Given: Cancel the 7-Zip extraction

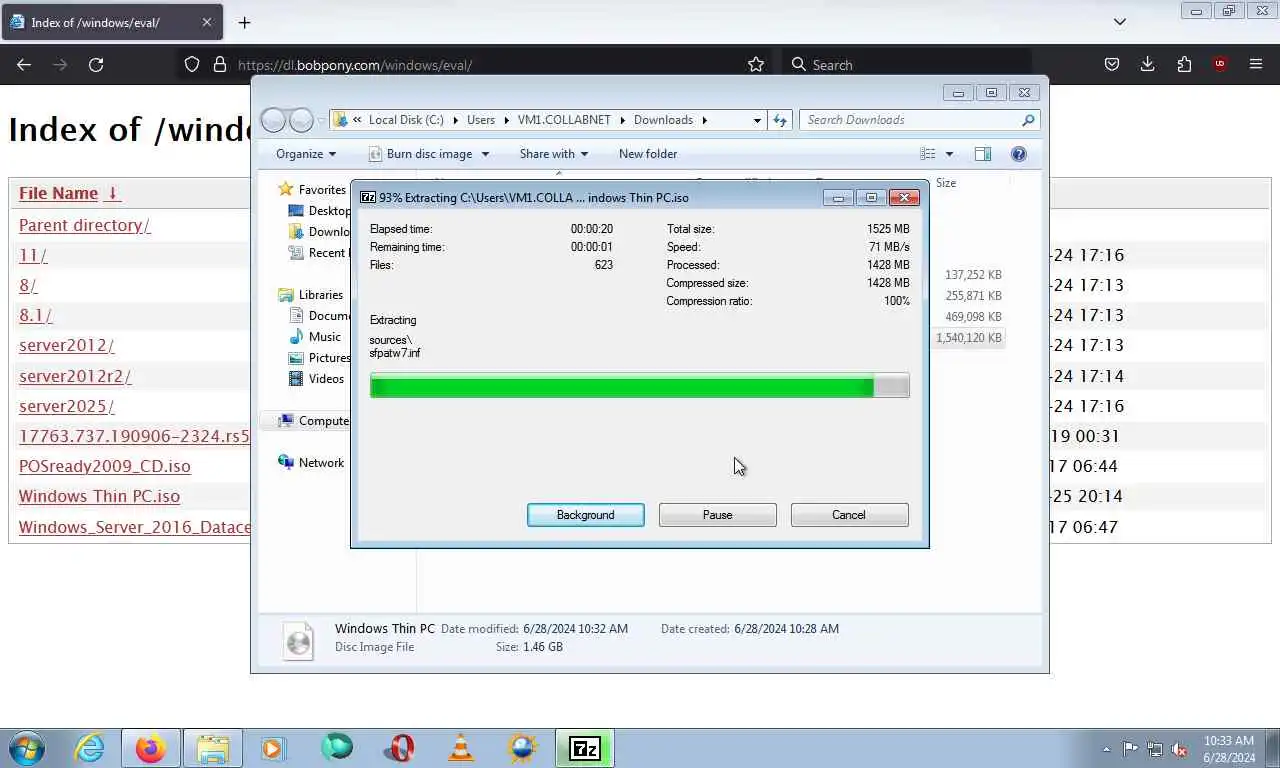Looking at the screenshot, I should click(849, 515).
